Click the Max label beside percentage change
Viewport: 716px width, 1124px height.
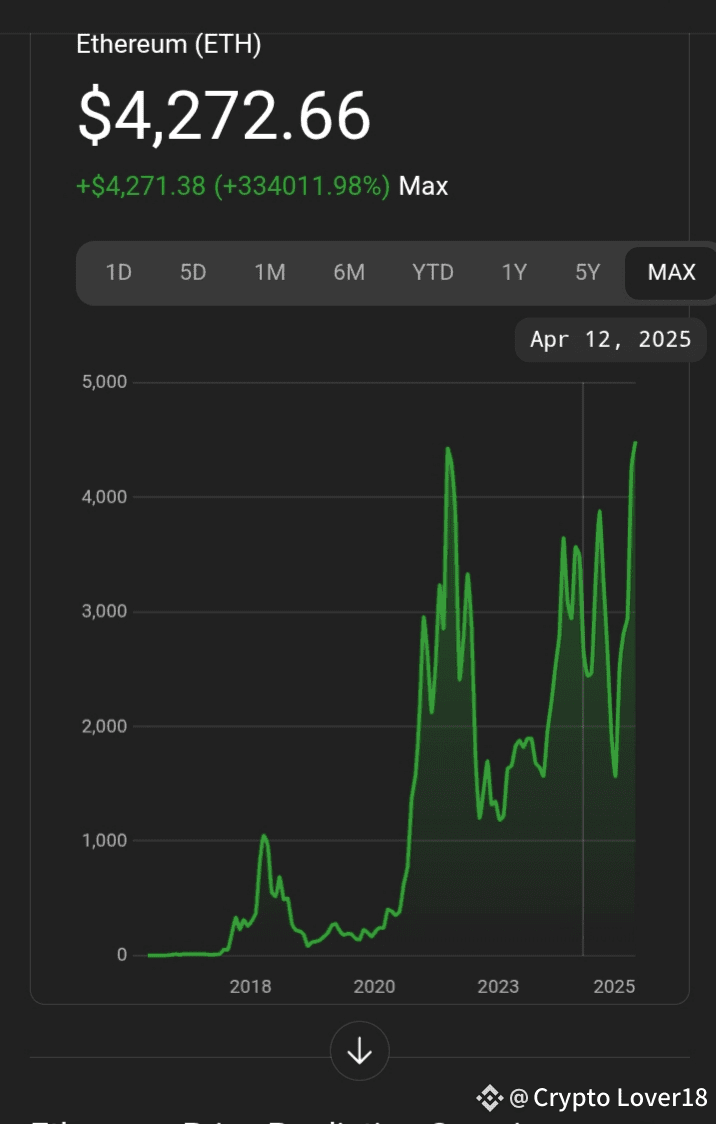[x=424, y=186]
